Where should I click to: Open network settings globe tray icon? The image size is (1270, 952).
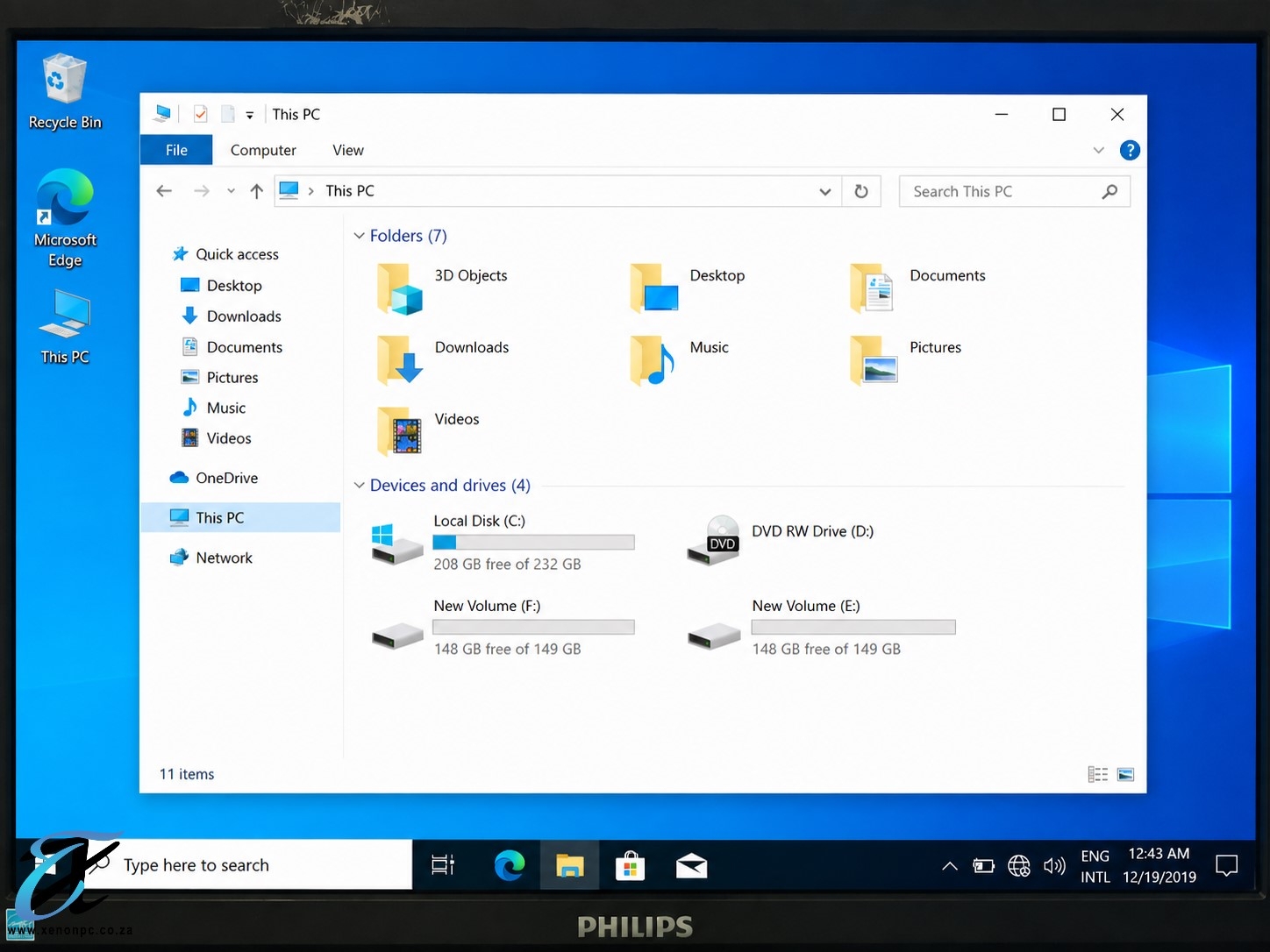click(x=1018, y=866)
